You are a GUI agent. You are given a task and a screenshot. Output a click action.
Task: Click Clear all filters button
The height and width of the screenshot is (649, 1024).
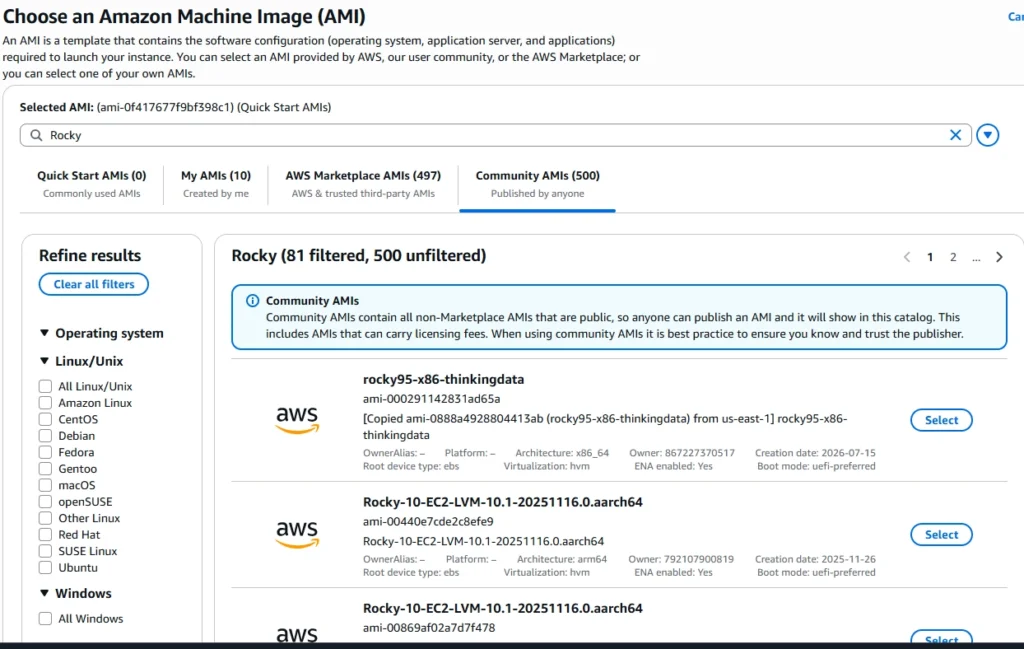[x=93, y=284]
